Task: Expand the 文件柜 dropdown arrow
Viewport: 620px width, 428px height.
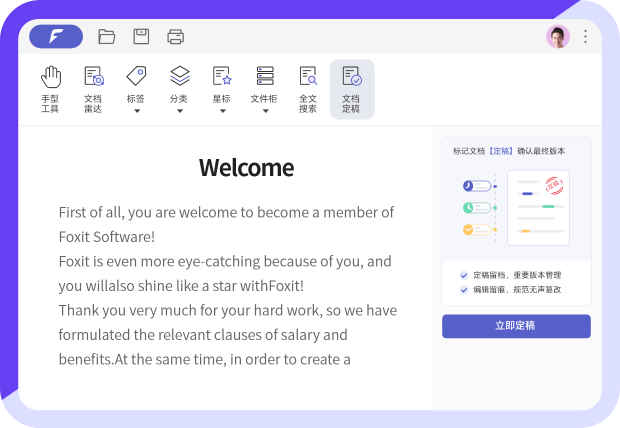Action: click(x=266, y=111)
